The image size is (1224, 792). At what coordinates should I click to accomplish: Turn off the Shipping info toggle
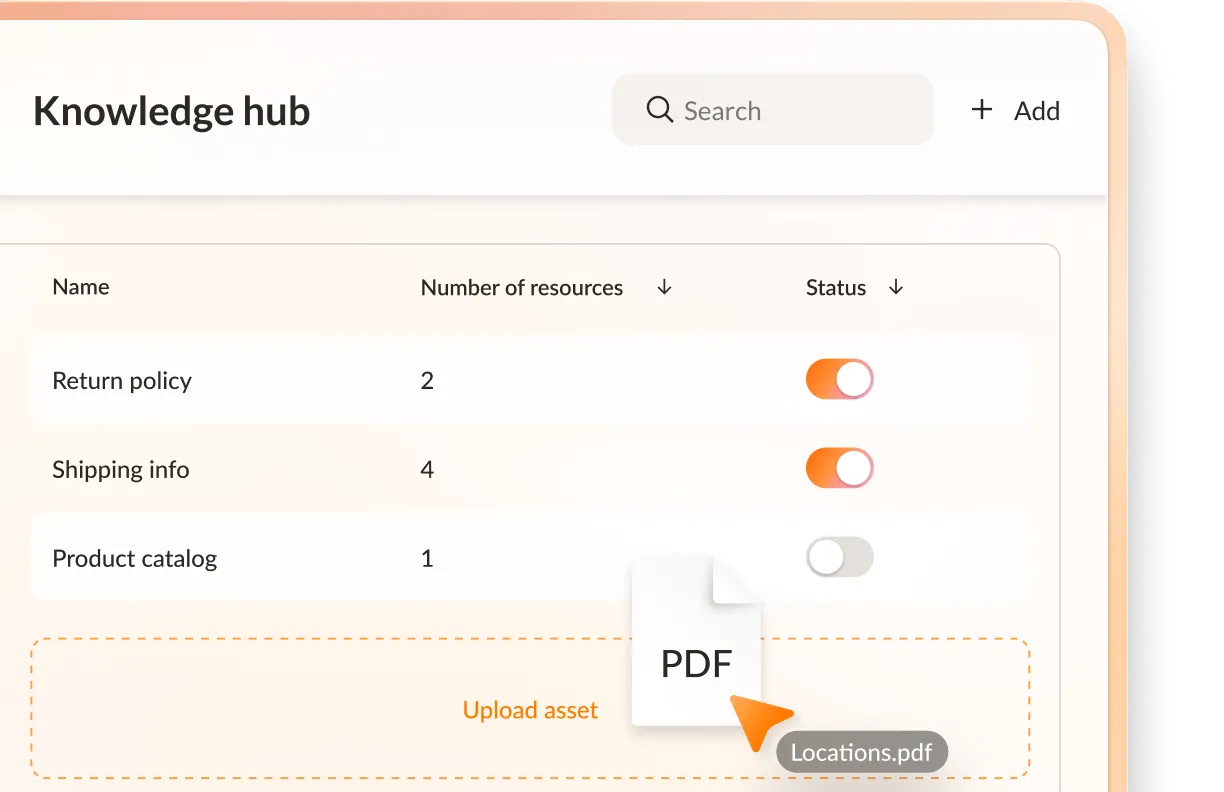coord(839,467)
